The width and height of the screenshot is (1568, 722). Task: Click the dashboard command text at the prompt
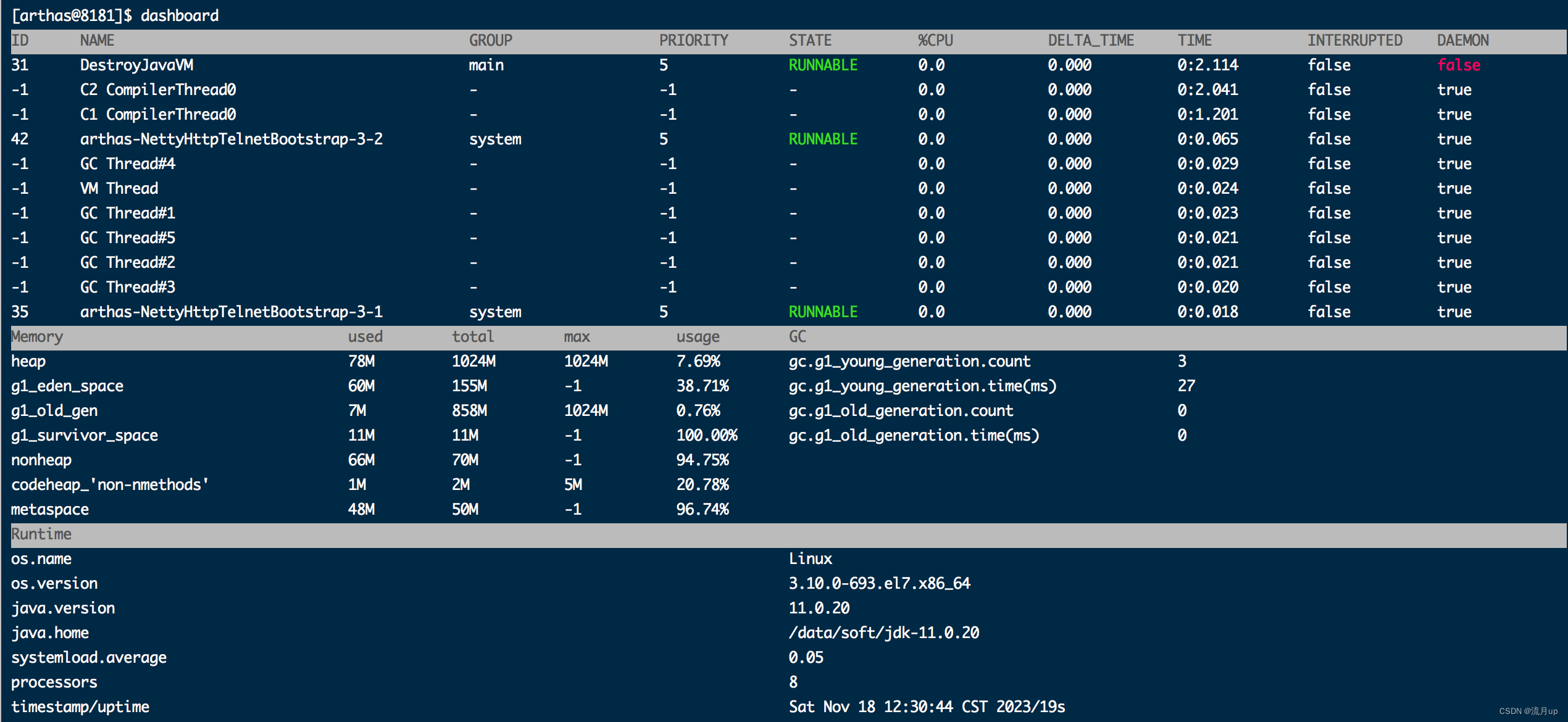pos(180,15)
